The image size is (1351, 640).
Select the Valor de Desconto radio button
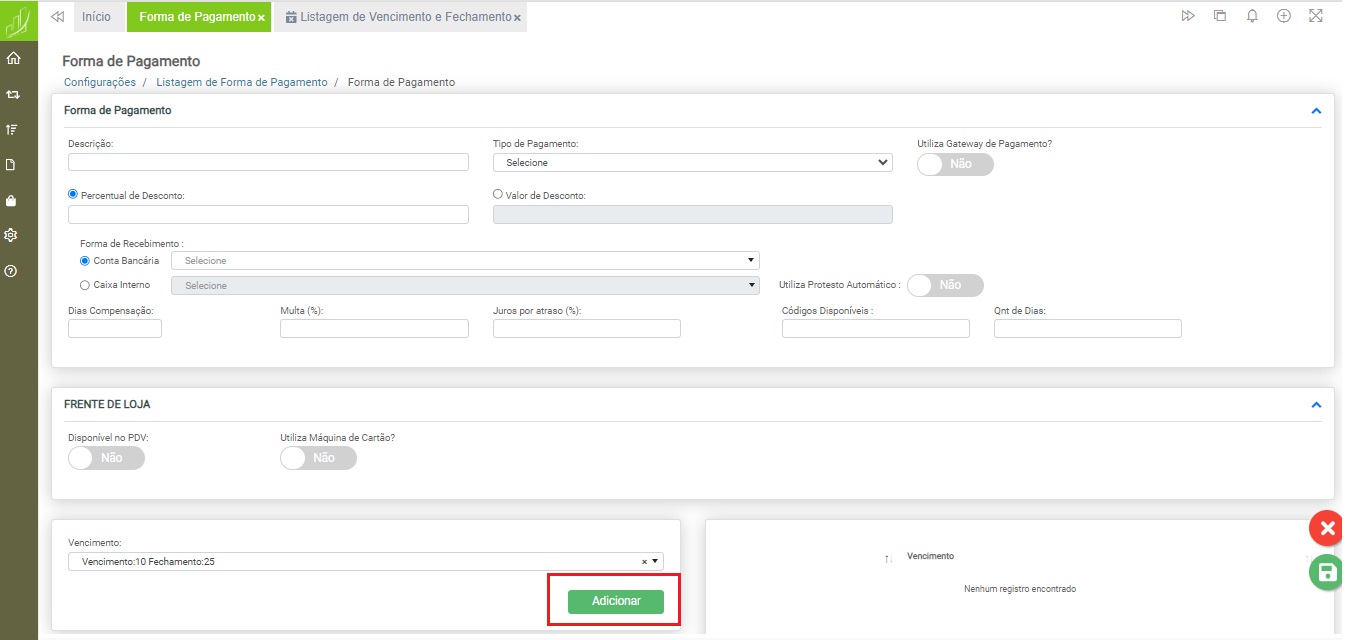point(498,195)
